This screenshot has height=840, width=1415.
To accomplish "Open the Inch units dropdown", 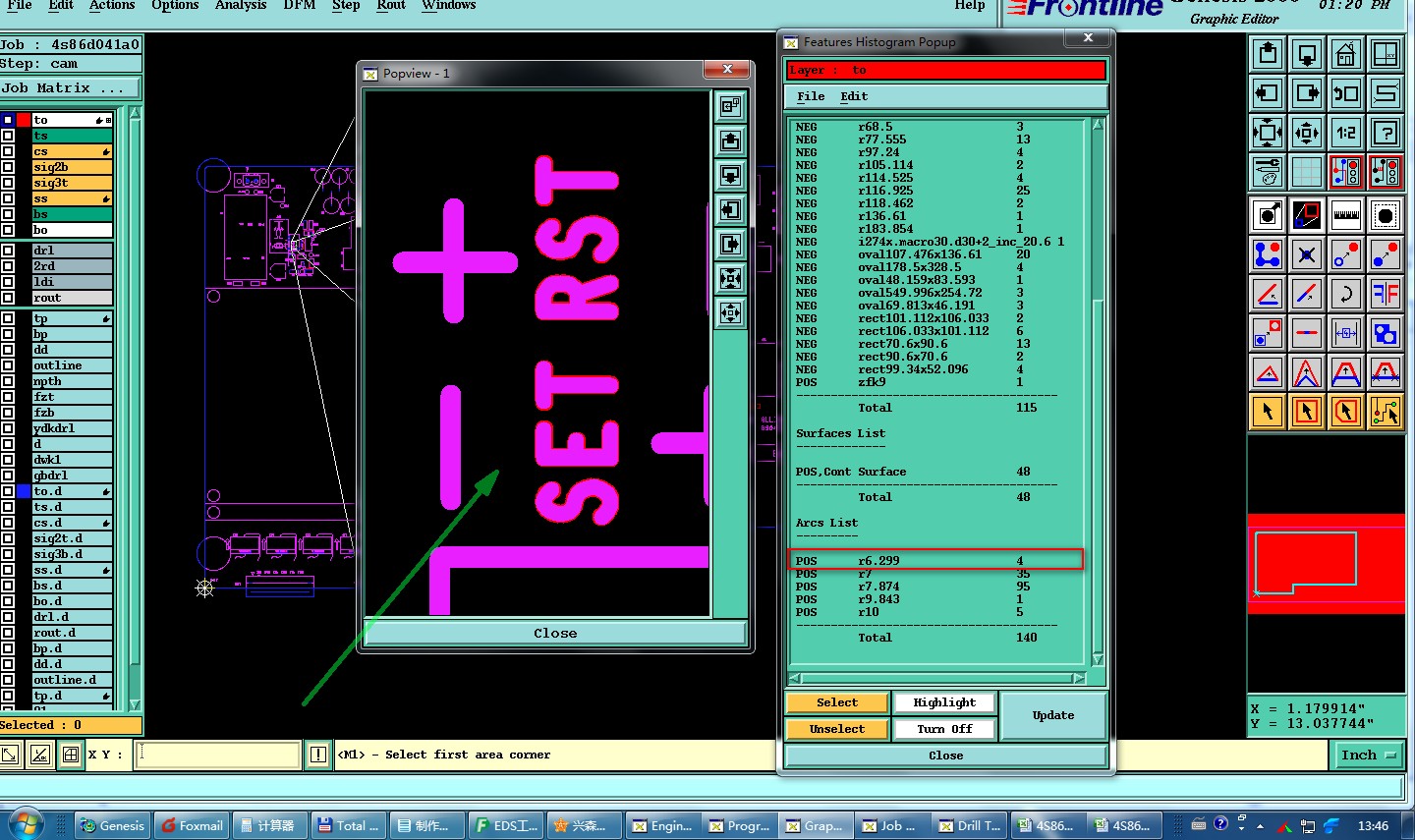I will point(1369,755).
